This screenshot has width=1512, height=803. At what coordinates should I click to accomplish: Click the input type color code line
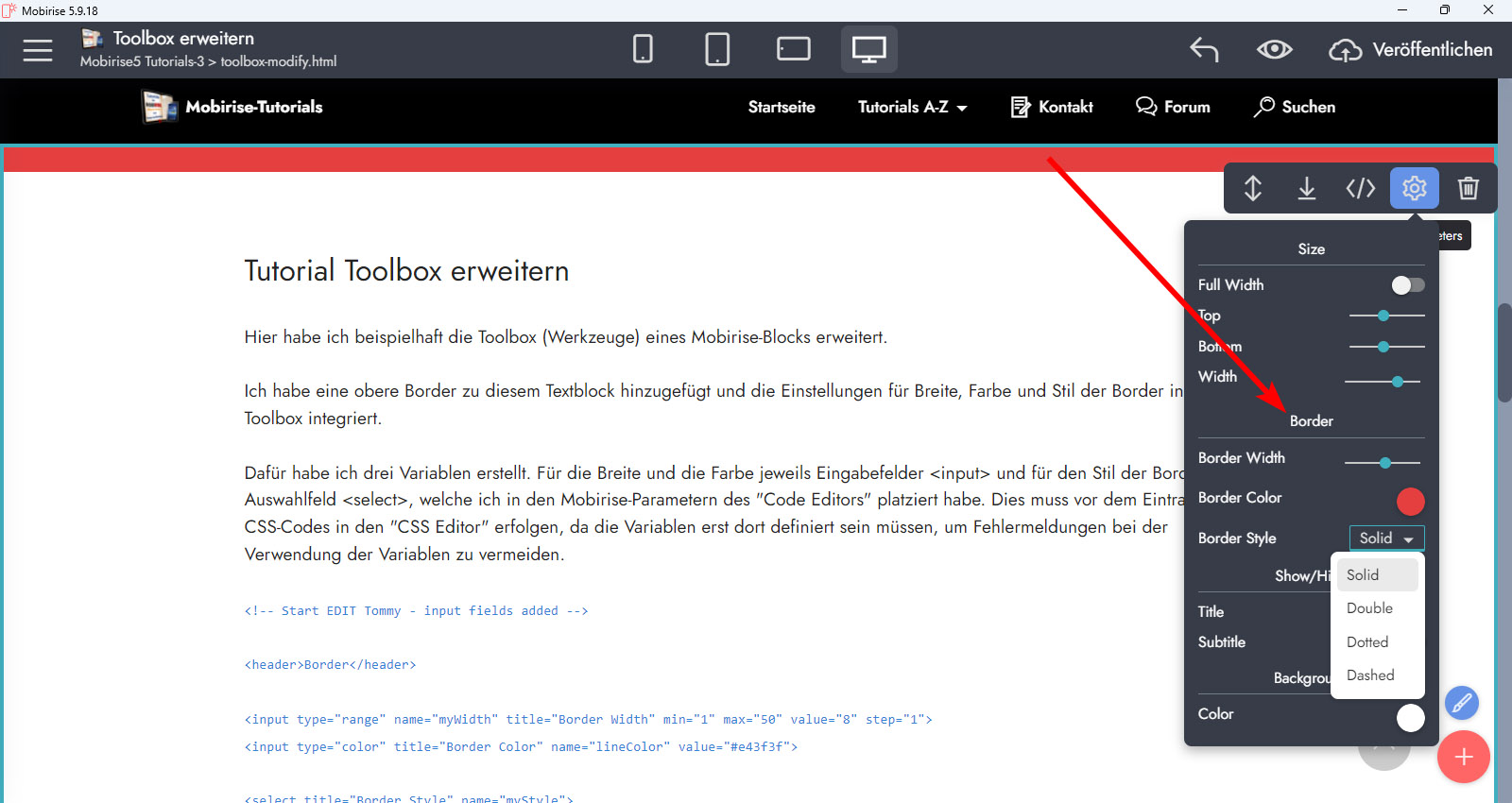(x=521, y=747)
